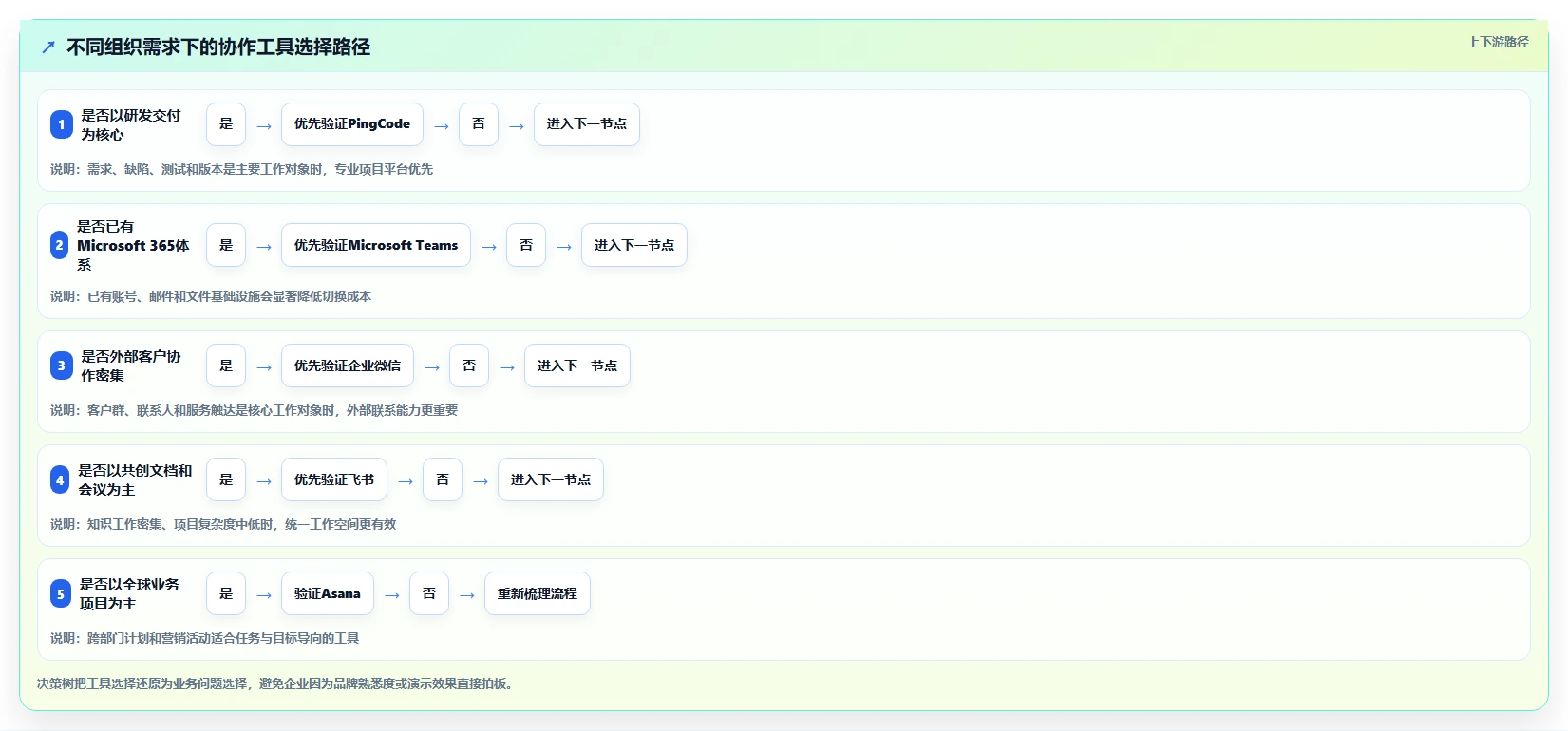This screenshot has width=1568, height=731.
Task: Select 是 in the 全球业务项目 row
Action: [x=226, y=593]
